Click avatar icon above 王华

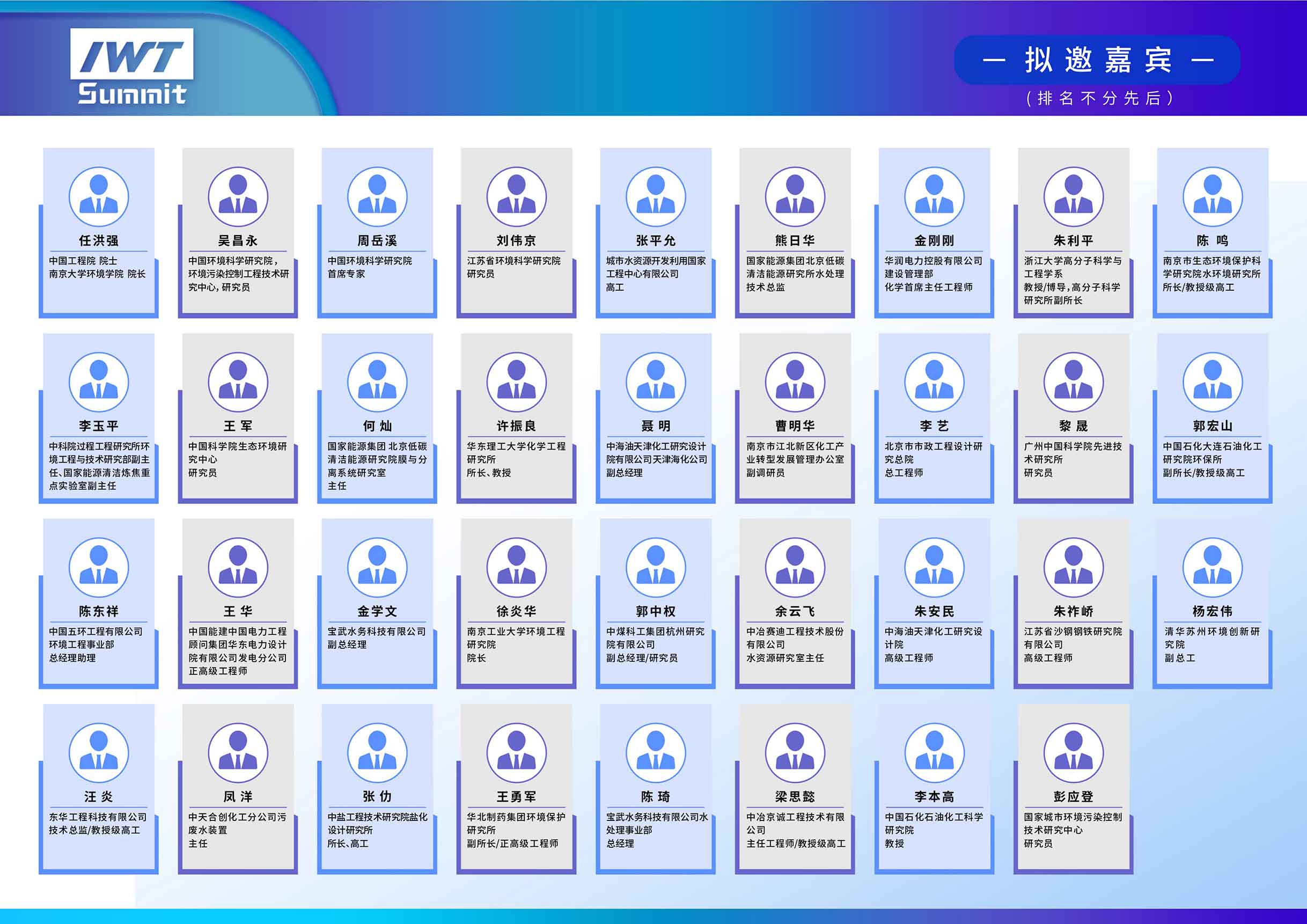pos(238,568)
